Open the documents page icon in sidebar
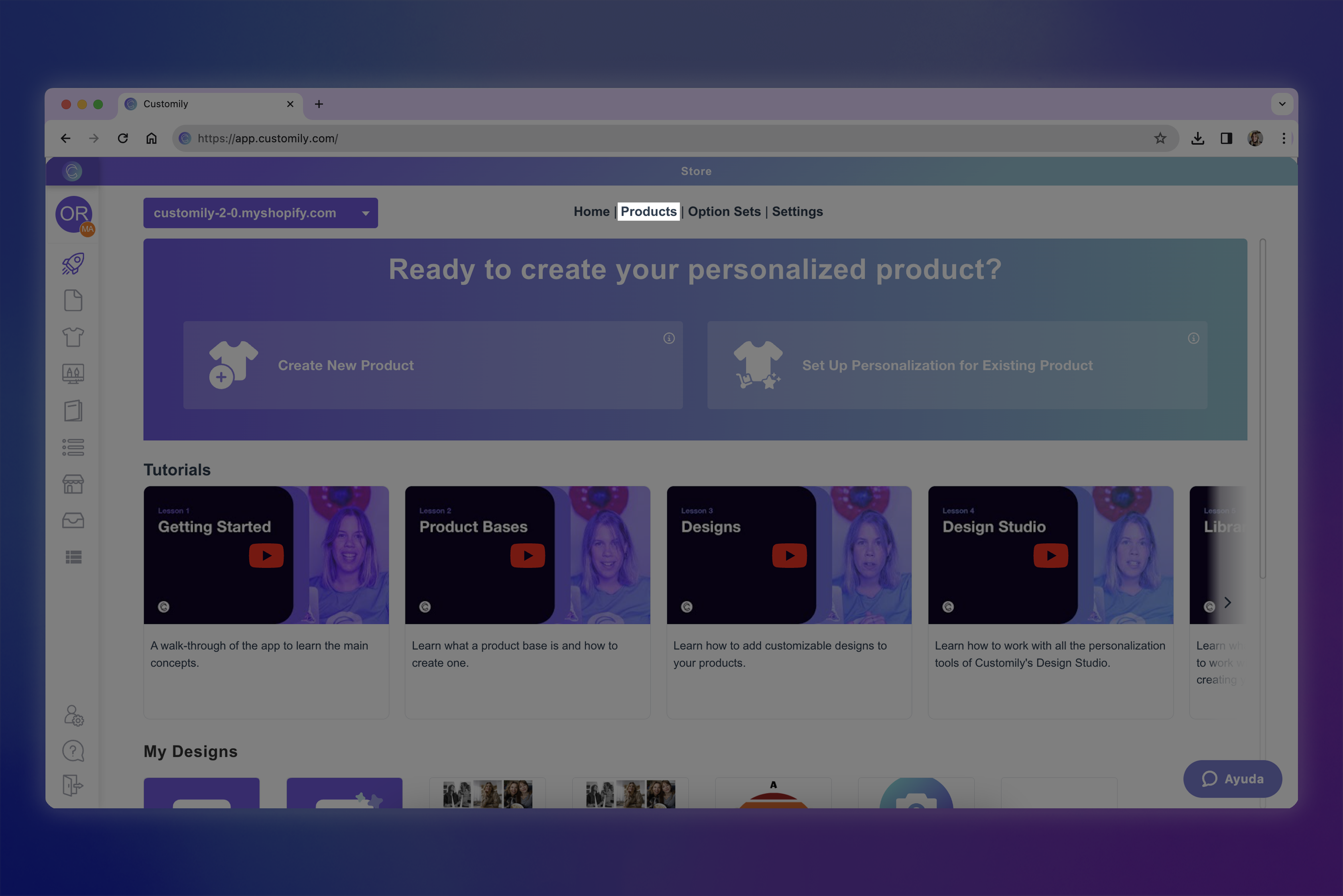 [73, 300]
